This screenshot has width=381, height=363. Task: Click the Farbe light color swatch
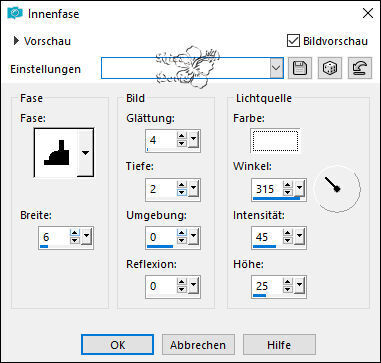point(275,141)
